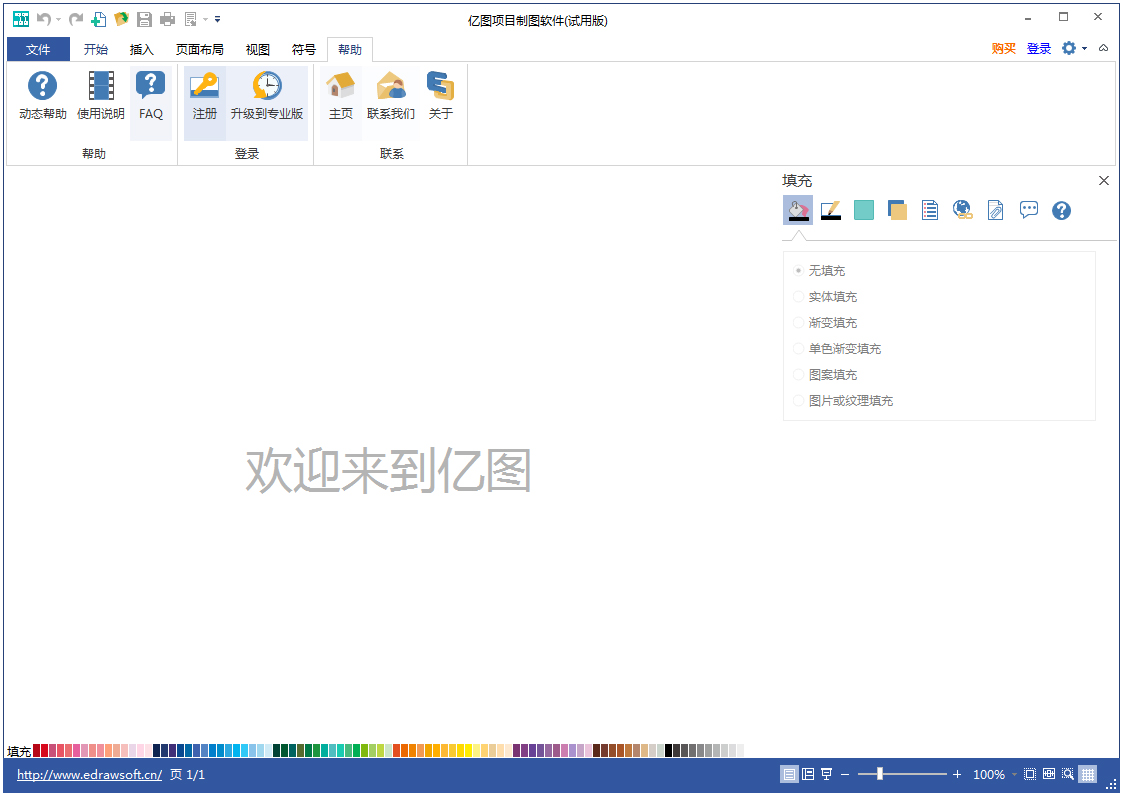Open the settings gear dropdown
The image size is (1122, 795).
point(1074,48)
